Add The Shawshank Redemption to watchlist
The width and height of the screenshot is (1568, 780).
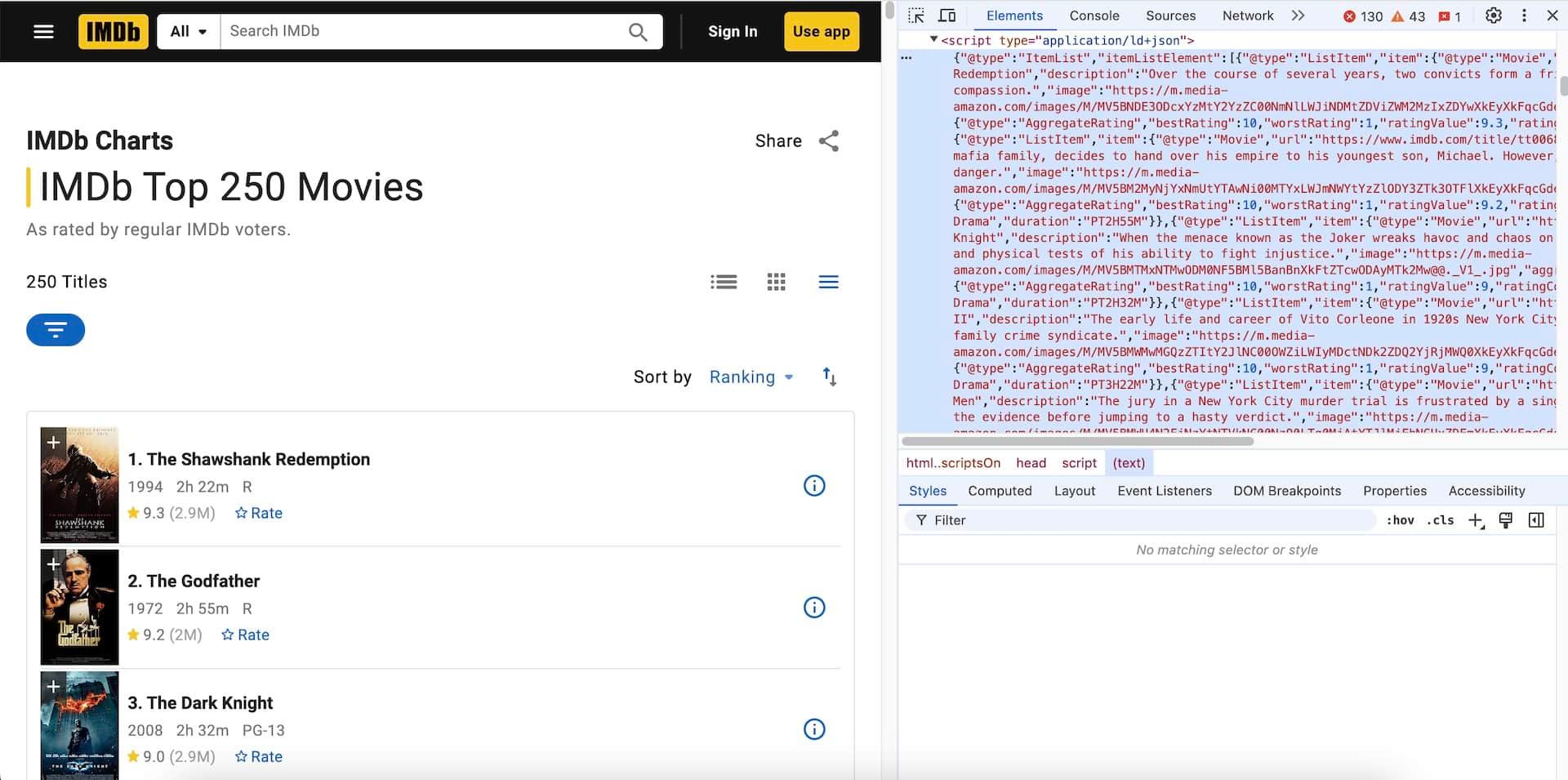pyautogui.click(x=53, y=442)
